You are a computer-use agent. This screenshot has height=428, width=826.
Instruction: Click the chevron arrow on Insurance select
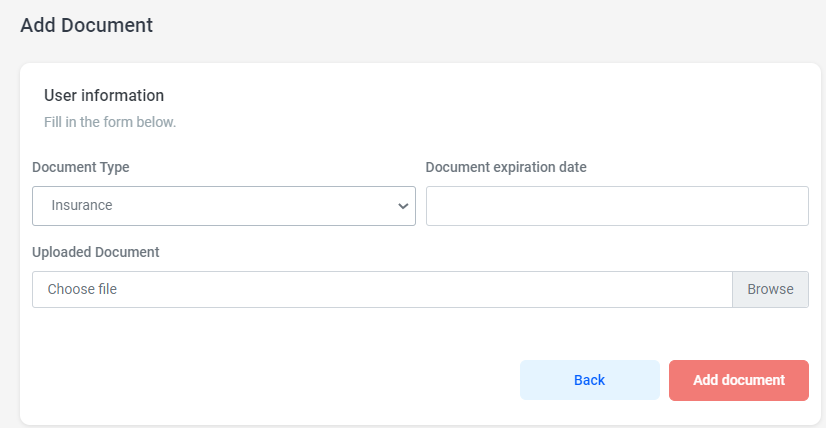[403, 206]
